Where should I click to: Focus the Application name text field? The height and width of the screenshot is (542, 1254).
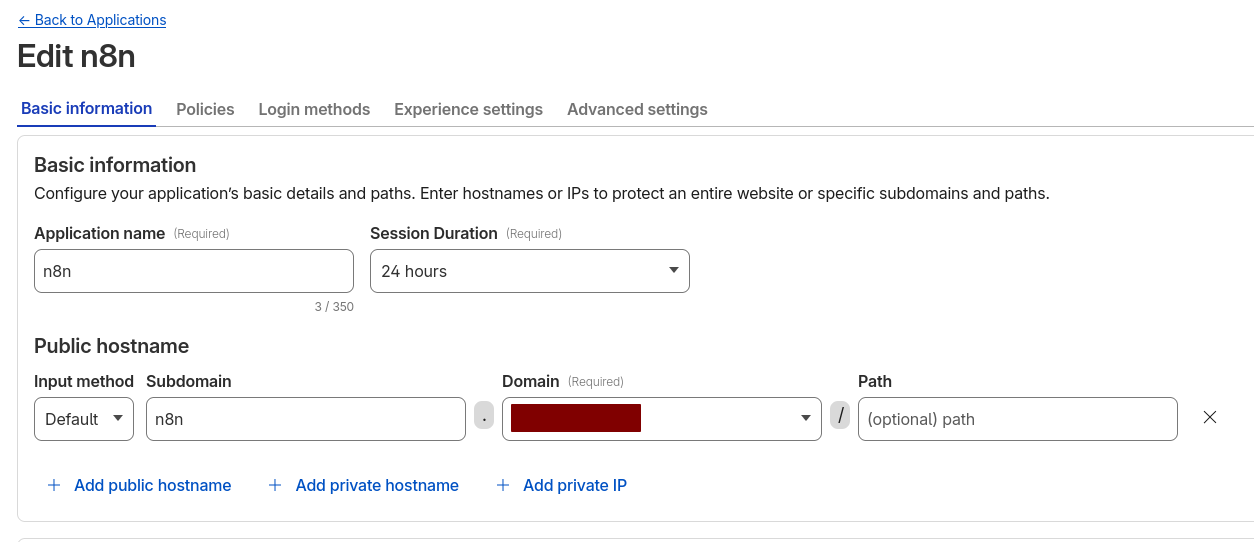pyautogui.click(x=194, y=271)
